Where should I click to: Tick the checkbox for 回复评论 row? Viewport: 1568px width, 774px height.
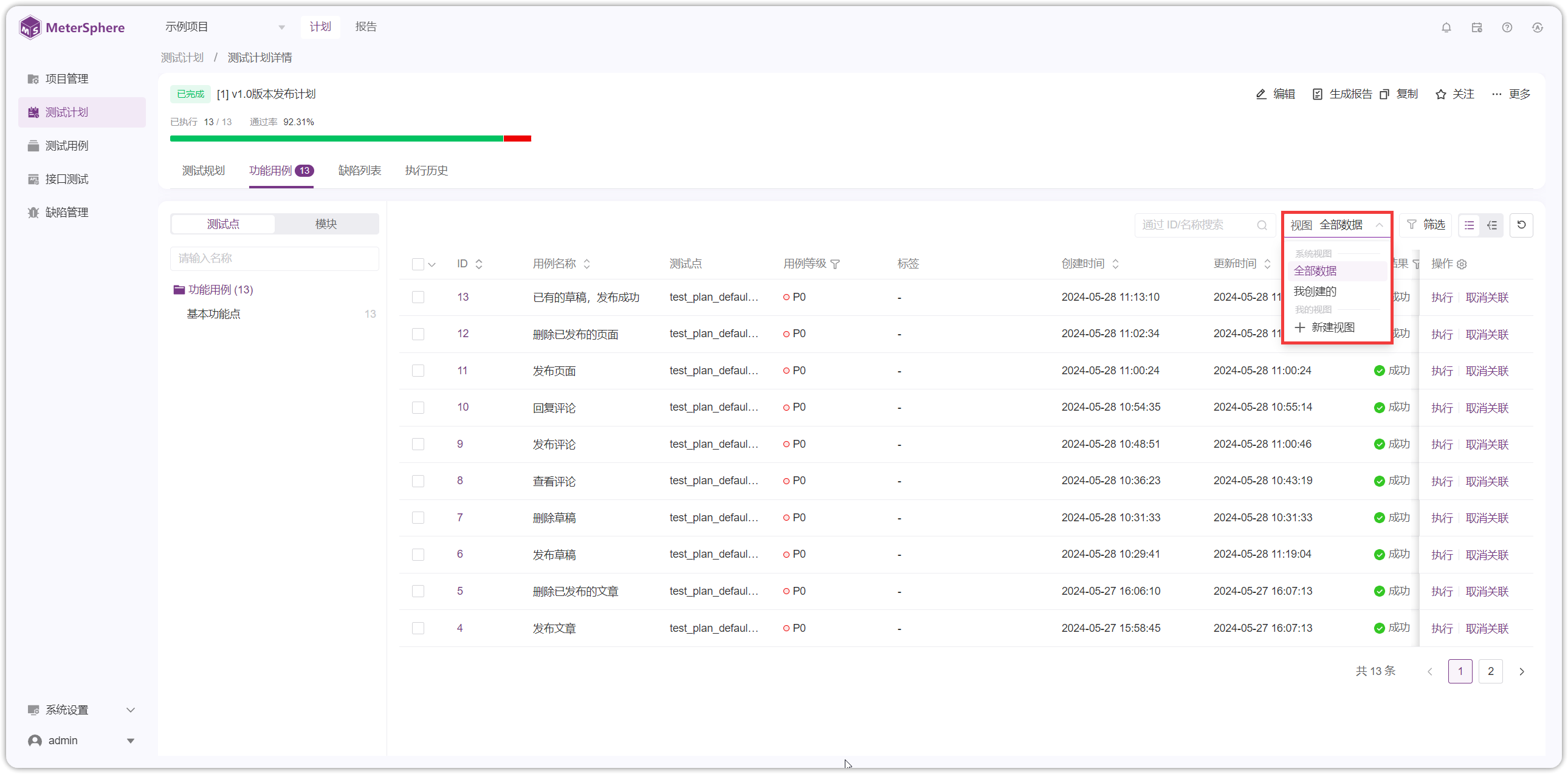[x=418, y=408]
